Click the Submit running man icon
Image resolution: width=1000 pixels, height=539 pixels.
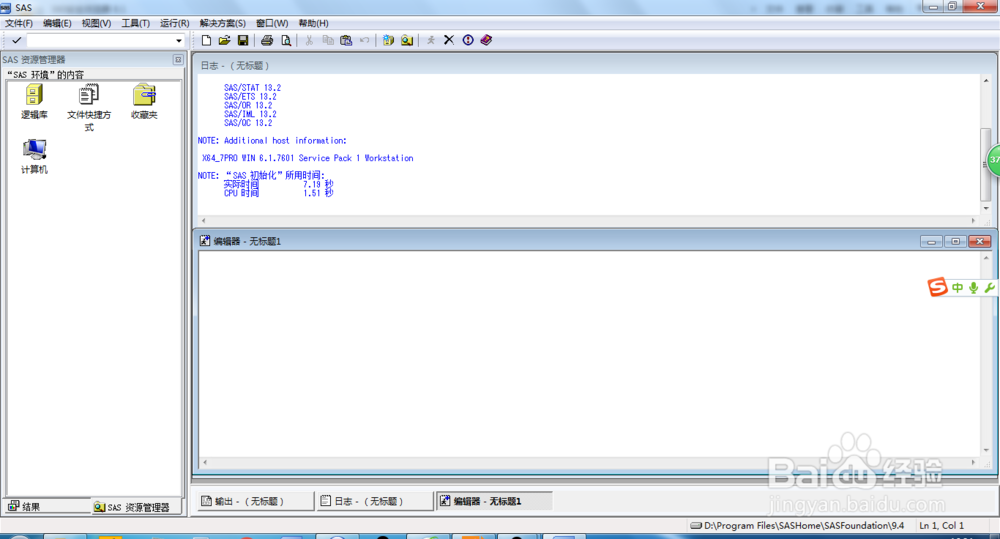[430, 40]
